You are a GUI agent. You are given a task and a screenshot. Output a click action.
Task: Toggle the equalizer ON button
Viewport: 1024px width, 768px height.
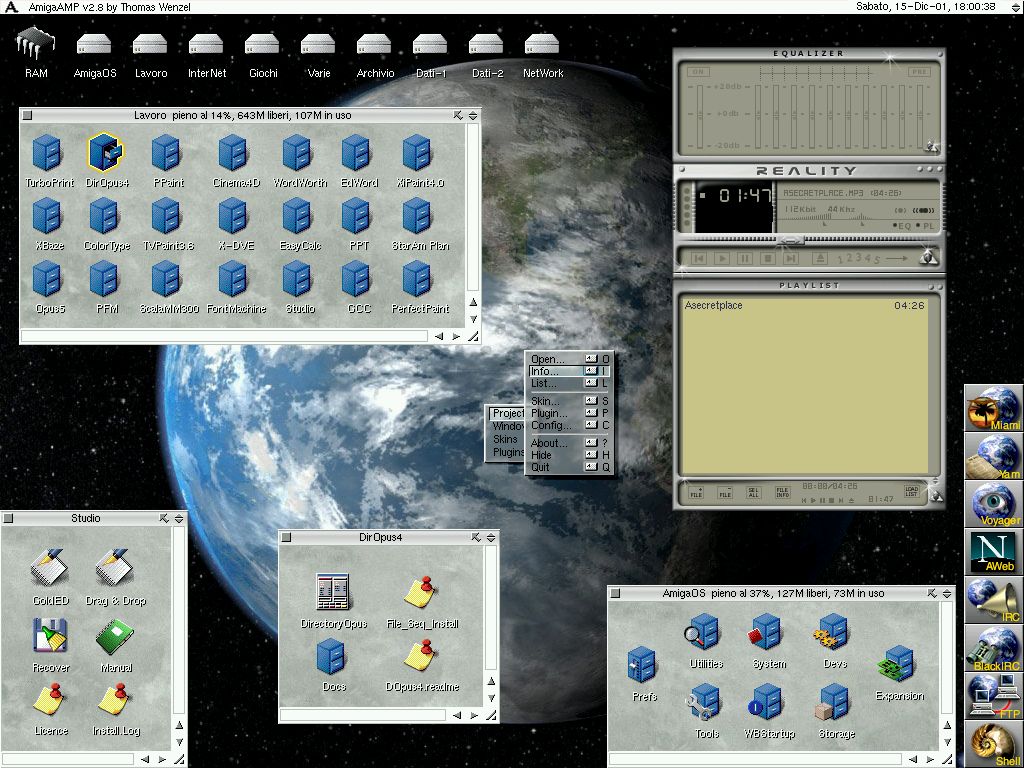(x=698, y=72)
